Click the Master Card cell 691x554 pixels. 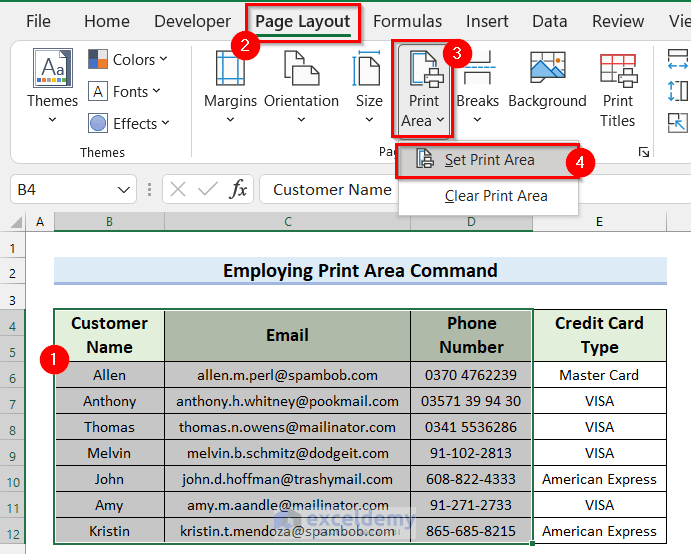(599, 375)
